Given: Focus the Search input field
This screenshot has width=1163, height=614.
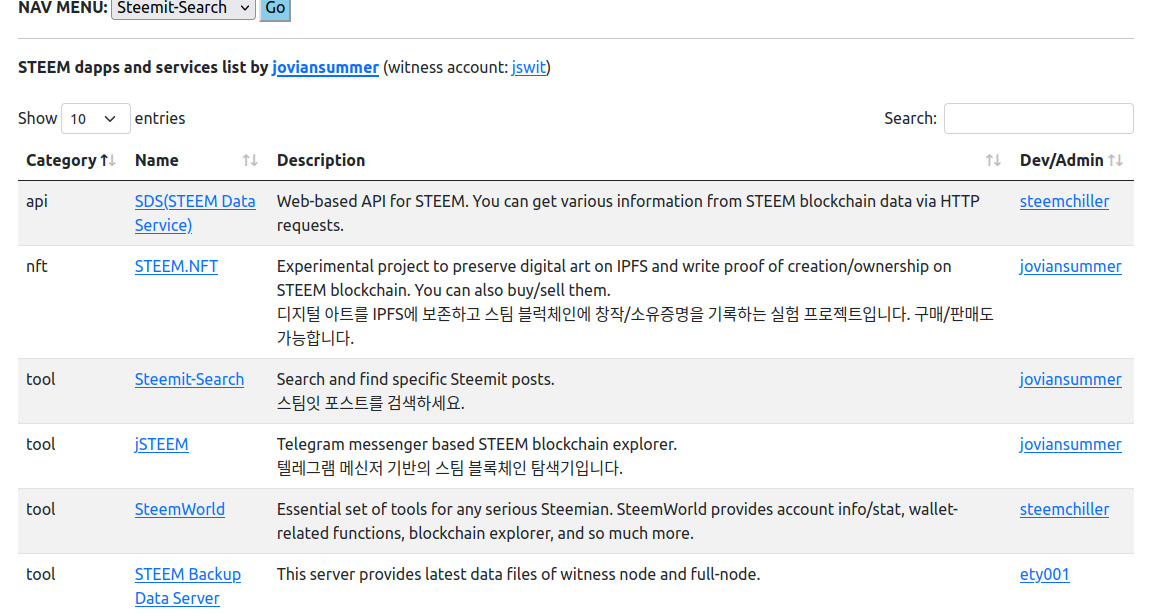Looking at the screenshot, I should click(1038, 119).
